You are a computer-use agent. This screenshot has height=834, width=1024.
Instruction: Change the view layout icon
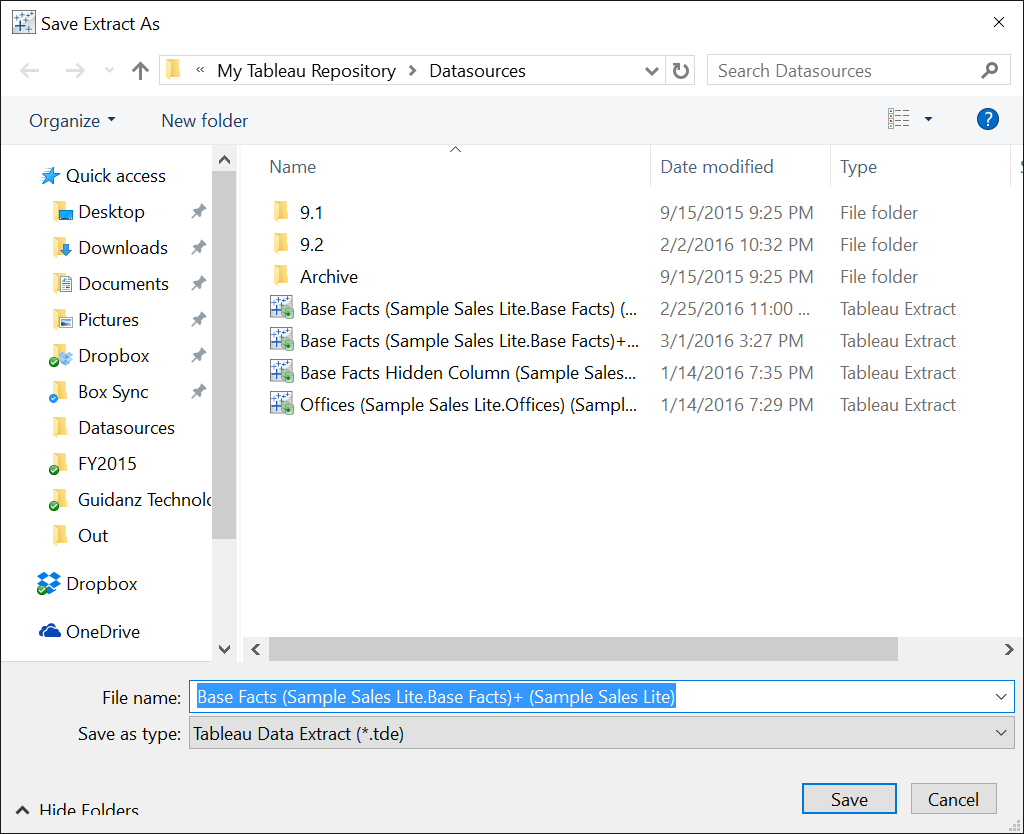(899, 119)
